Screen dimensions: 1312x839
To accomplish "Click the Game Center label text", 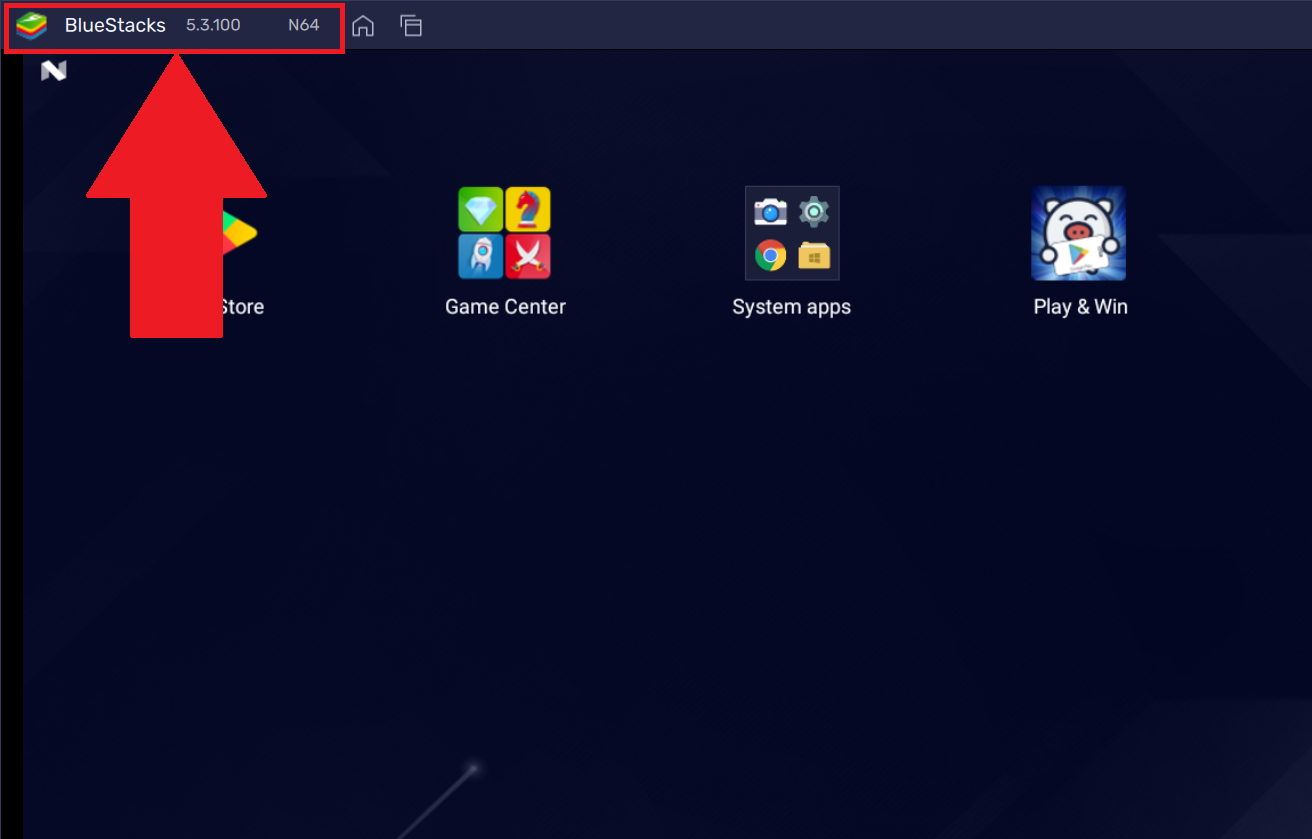I will click(x=505, y=307).
